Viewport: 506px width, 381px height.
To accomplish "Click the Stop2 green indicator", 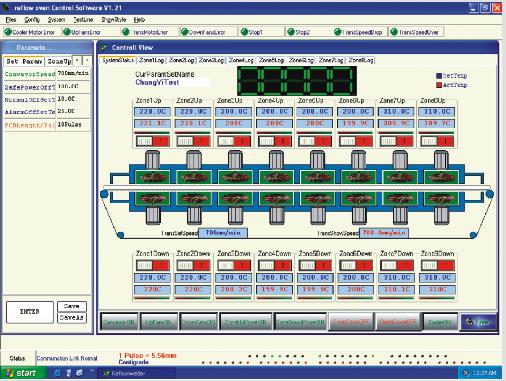I will [x=291, y=32].
